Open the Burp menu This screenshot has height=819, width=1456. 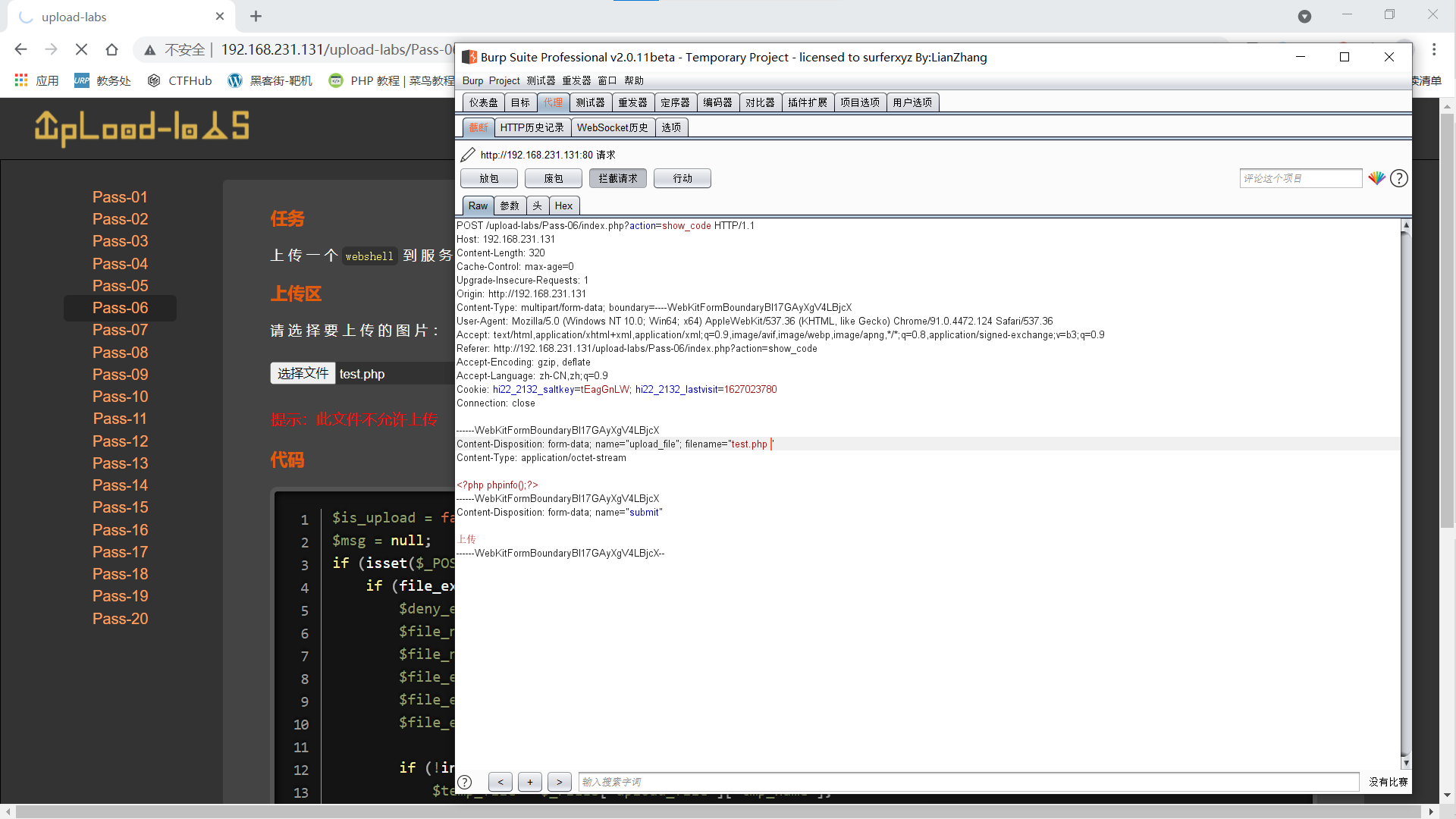coord(472,80)
